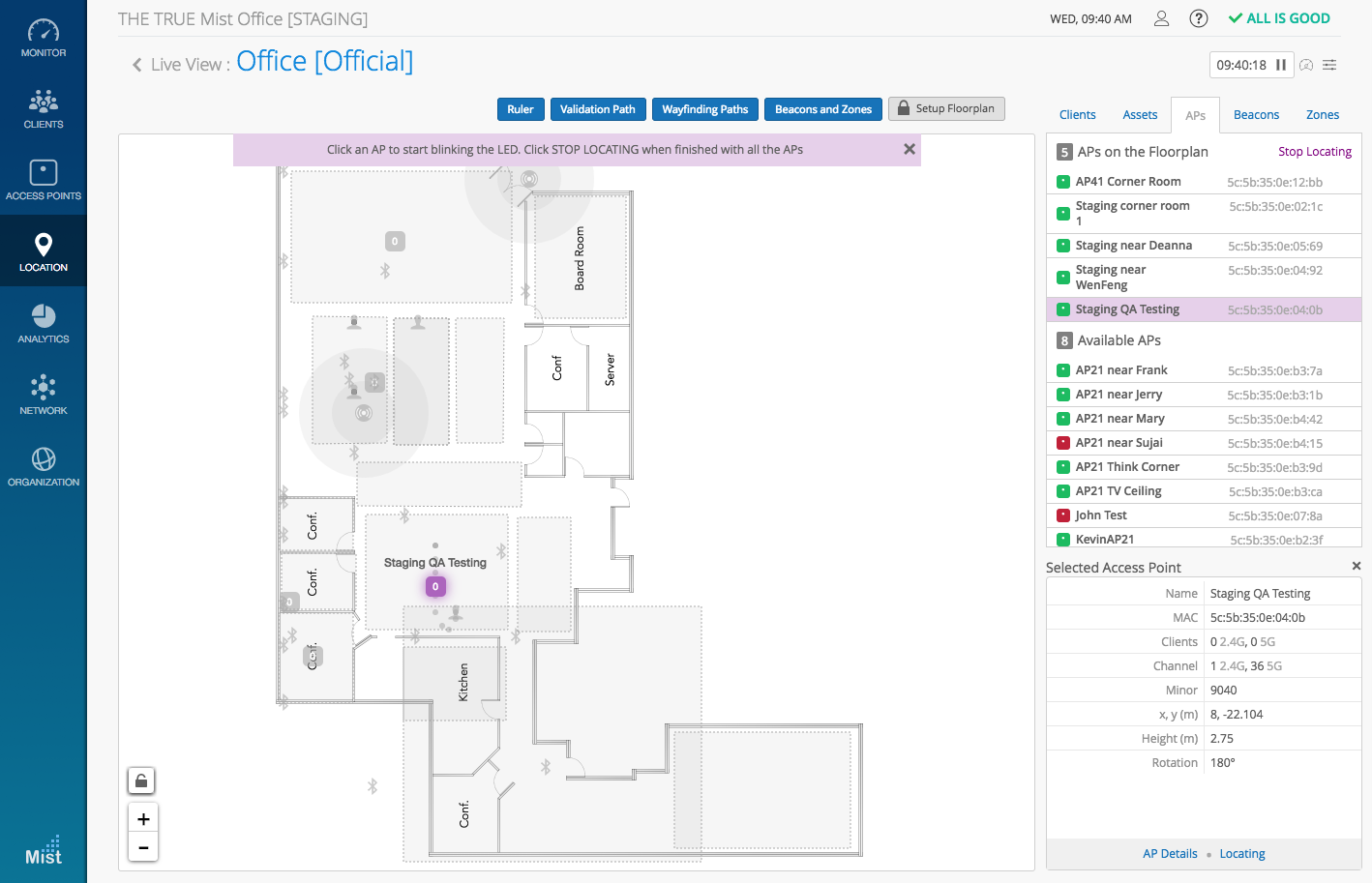Image resolution: width=1372 pixels, height=883 pixels.
Task: Activate the Ruler tool
Action: click(x=521, y=109)
